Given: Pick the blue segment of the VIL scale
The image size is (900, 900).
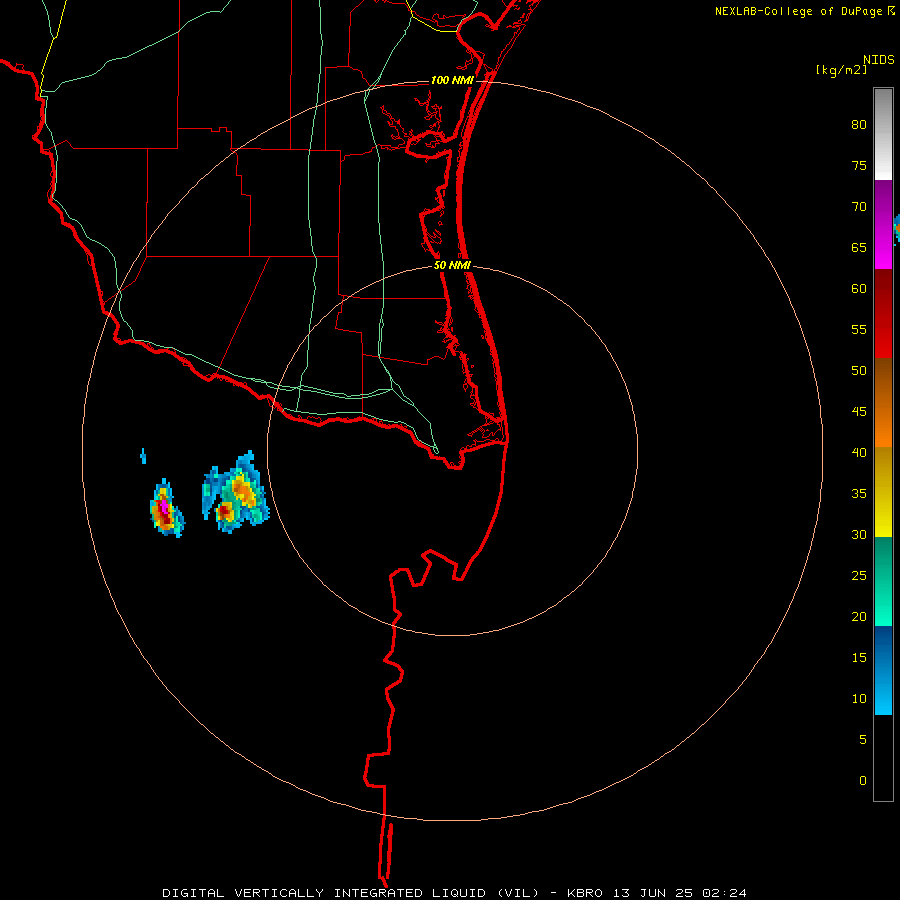Looking at the screenshot, I should [x=883, y=670].
